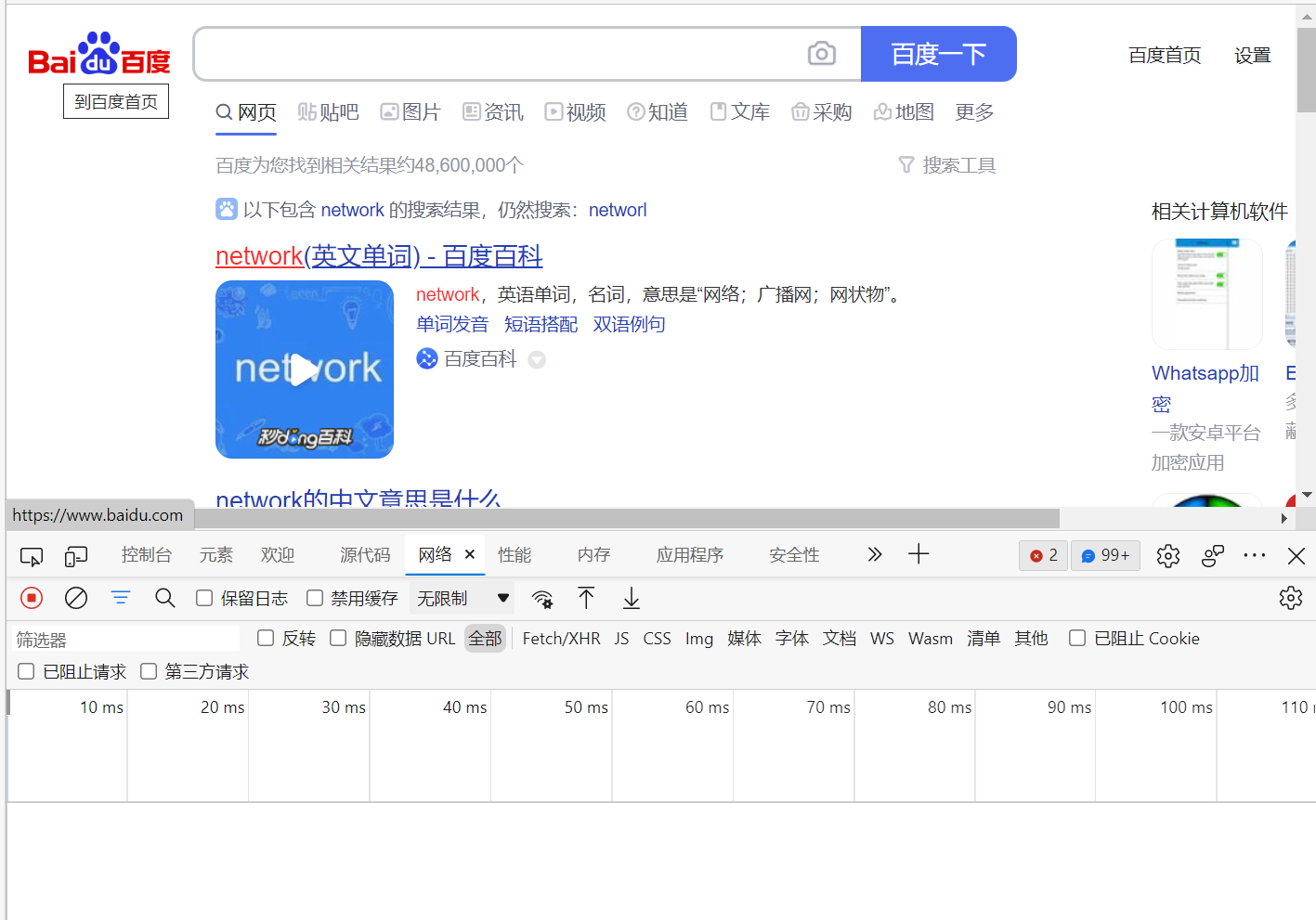This screenshot has width=1316, height=920.
Task: Play the network video thumbnail
Action: pyautogui.click(x=304, y=369)
